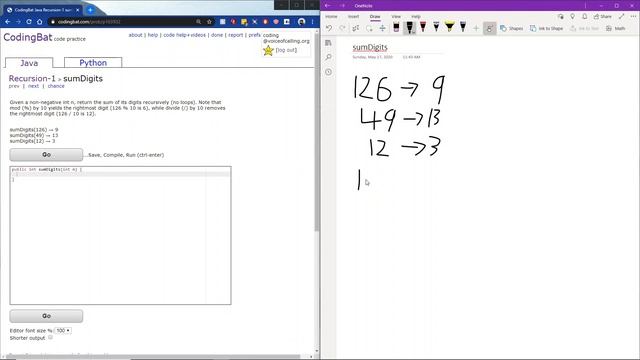Bookmark this page with the star icon
This screenshot has height=360, width=640.
[209, 22]
